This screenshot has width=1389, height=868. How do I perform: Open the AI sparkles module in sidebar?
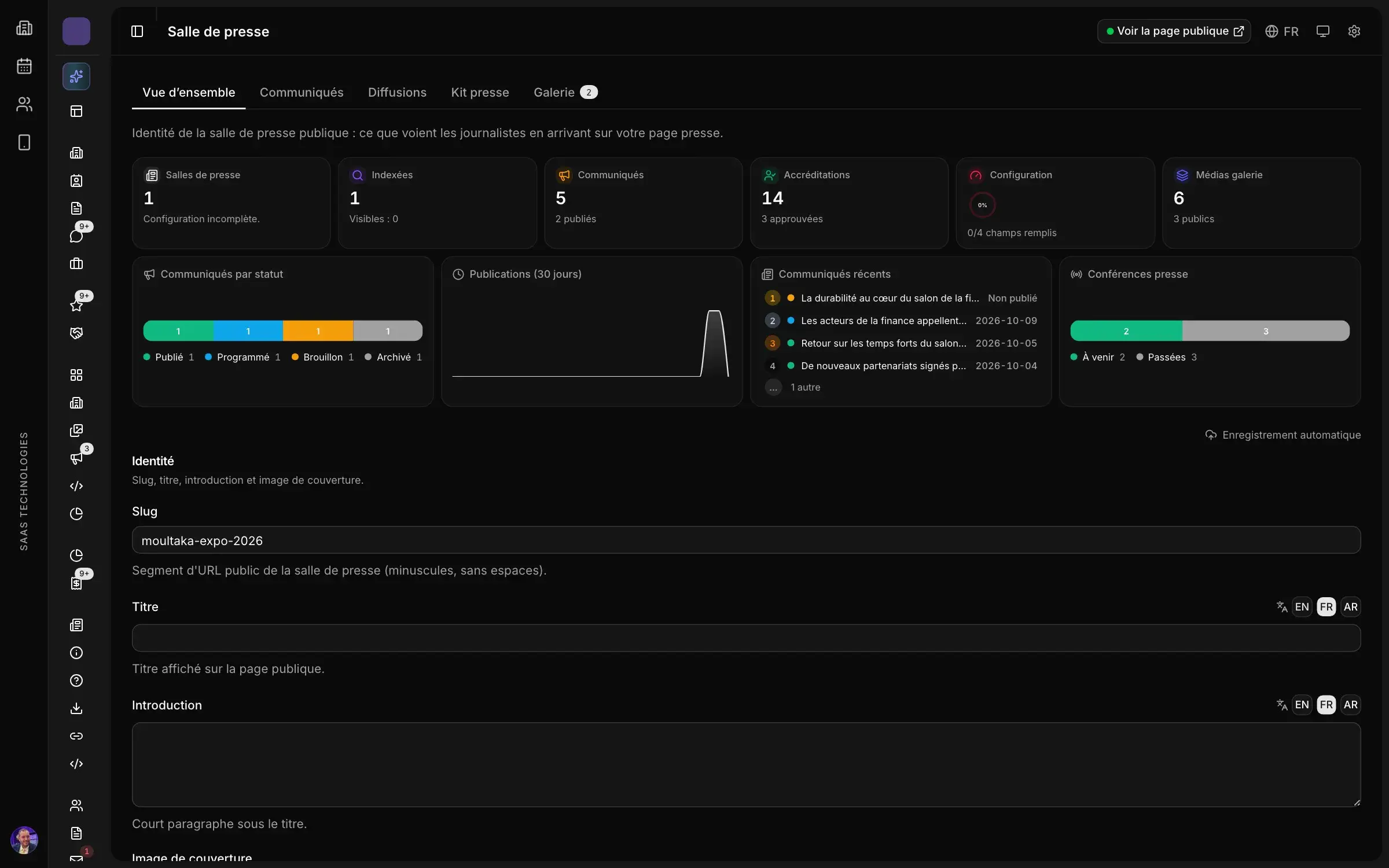76,76
